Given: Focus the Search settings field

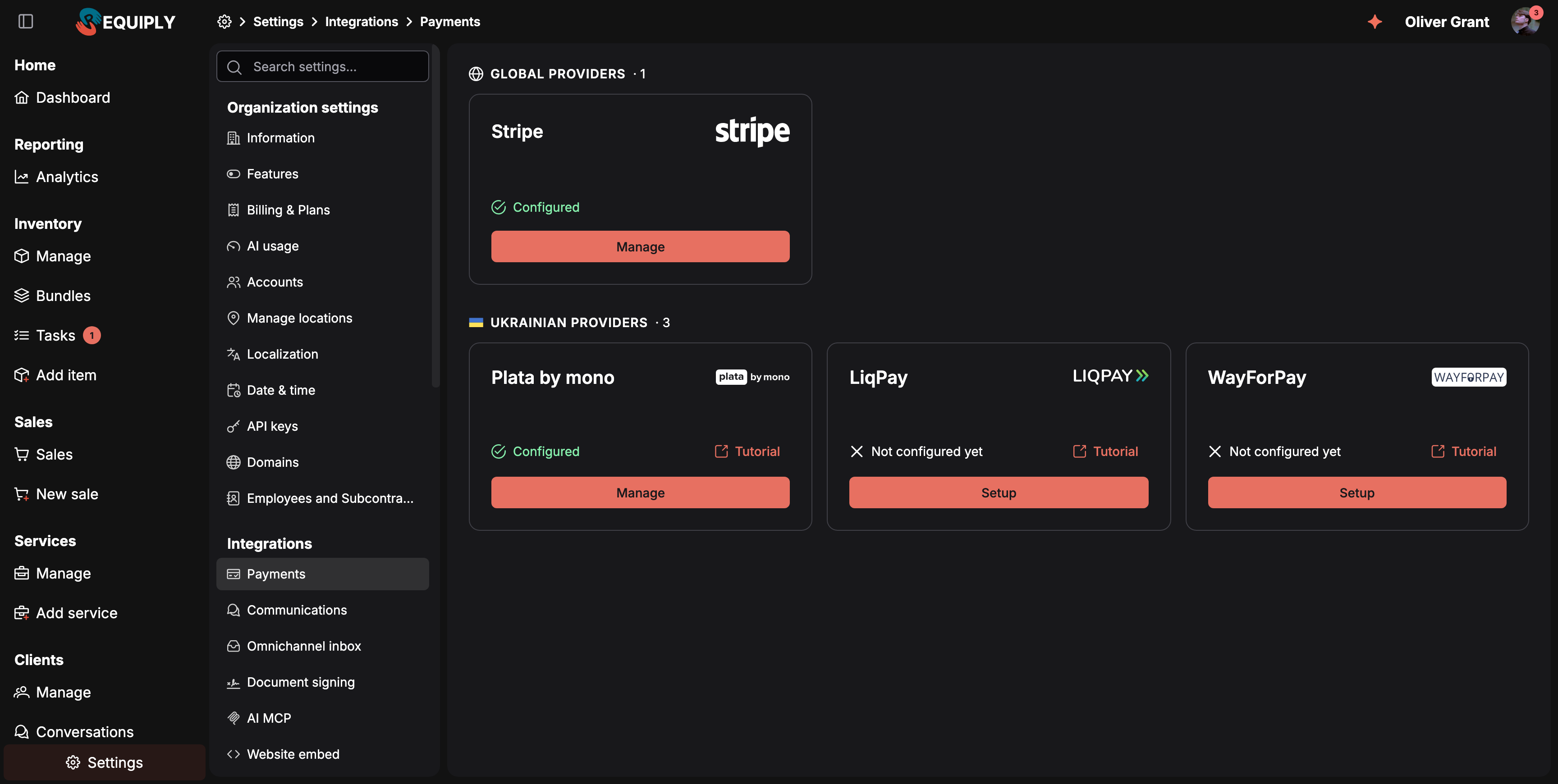Looking at the screenshot, I should click(x=322, y=67).
